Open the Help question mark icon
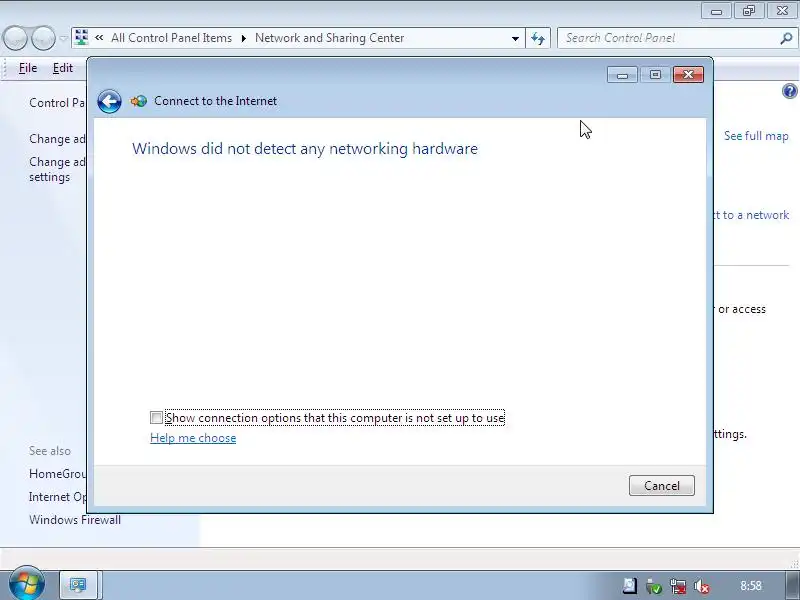Viewport: 800px width, 600px height. click(789, 91)
